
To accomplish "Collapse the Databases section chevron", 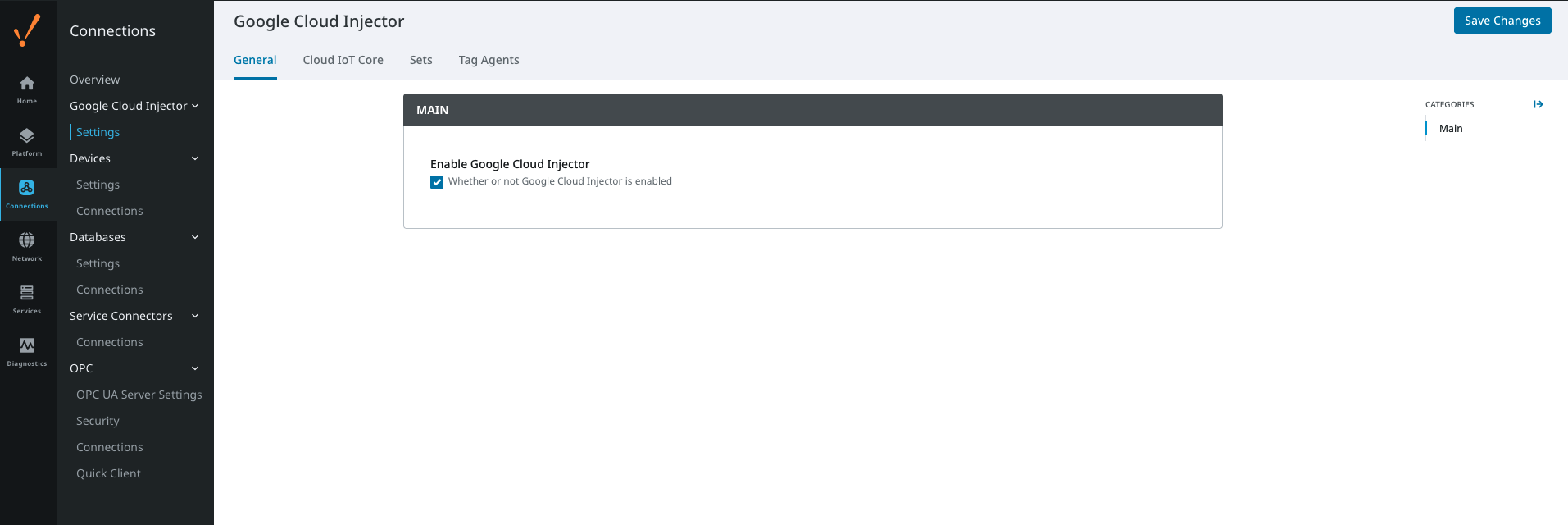I will [x=195, y=237].
